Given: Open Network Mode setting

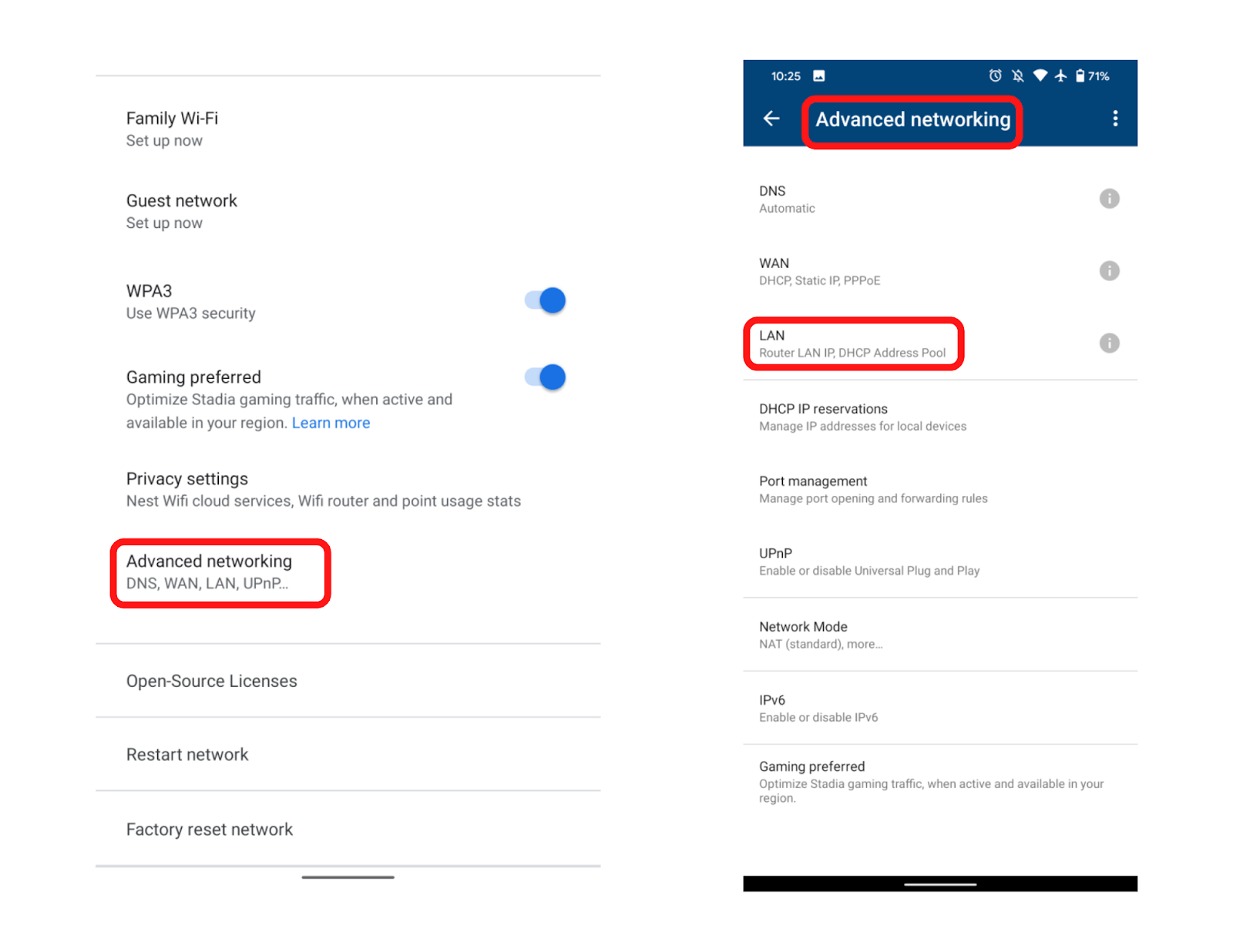Looking at the screenshot, I should [x=940, y=635].
